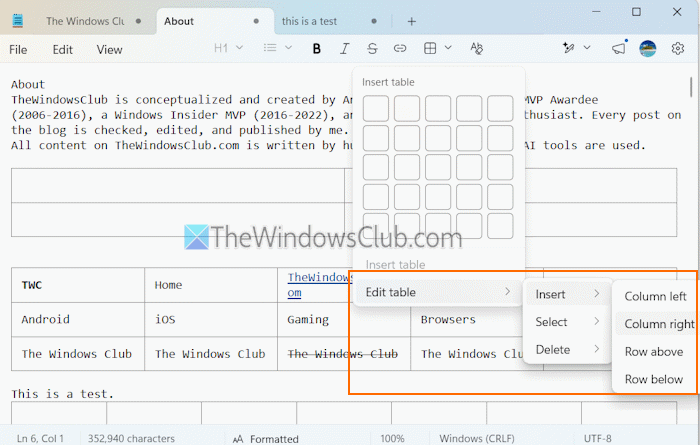The height and width of the screenshot is (445, 700).
Task: Choose Delete in the Edit table submenu
Action: [x=567, y=349]
